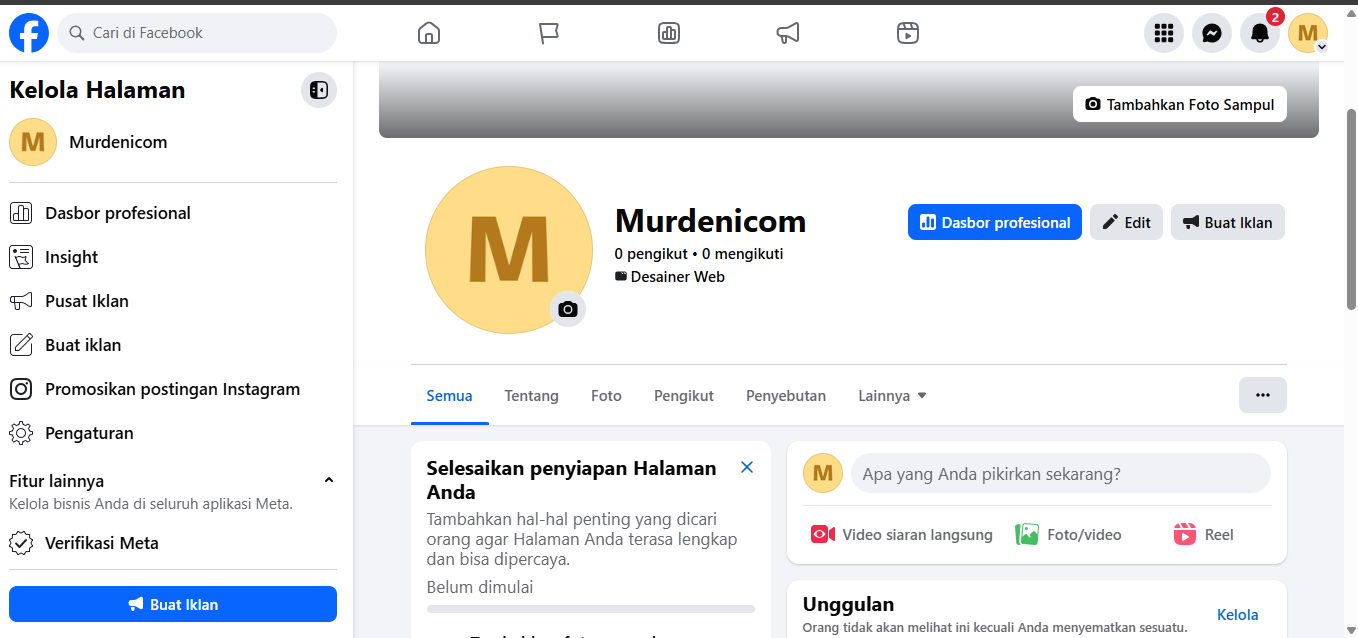This screenshot has height=638, width=1358.
Task: Open Ads megaphone icon in top navigation
Action: [788, 33]
